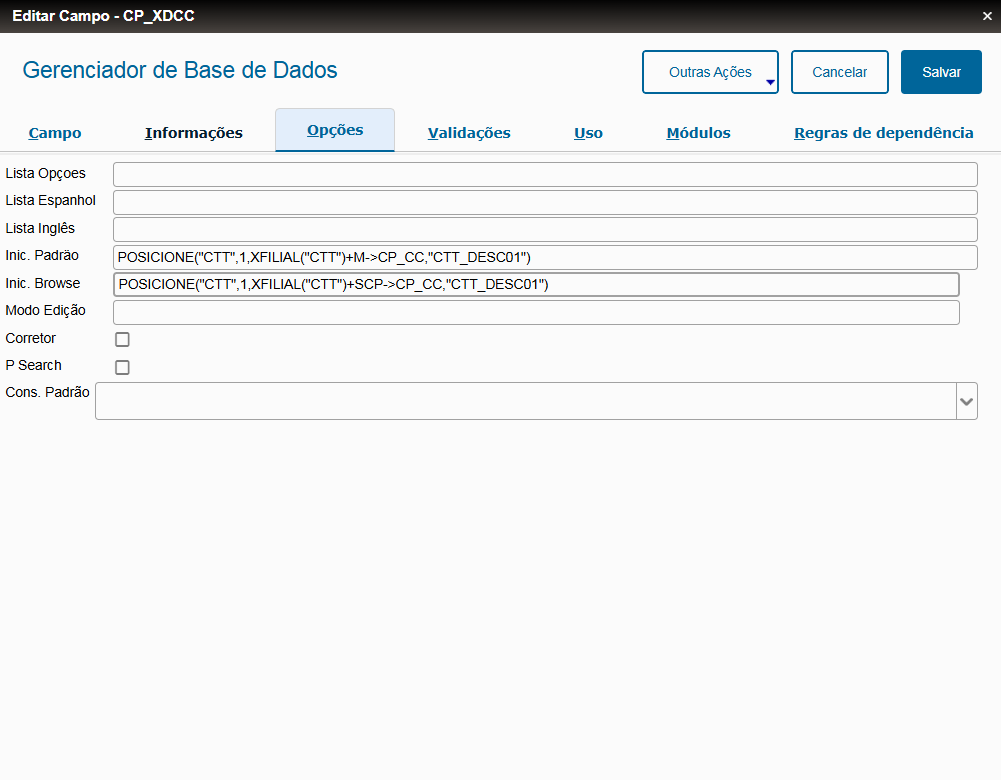This screenshot has width=1001, height=780.
Task: Toggle the P Search checkbox
Action: tap(122, 367)
